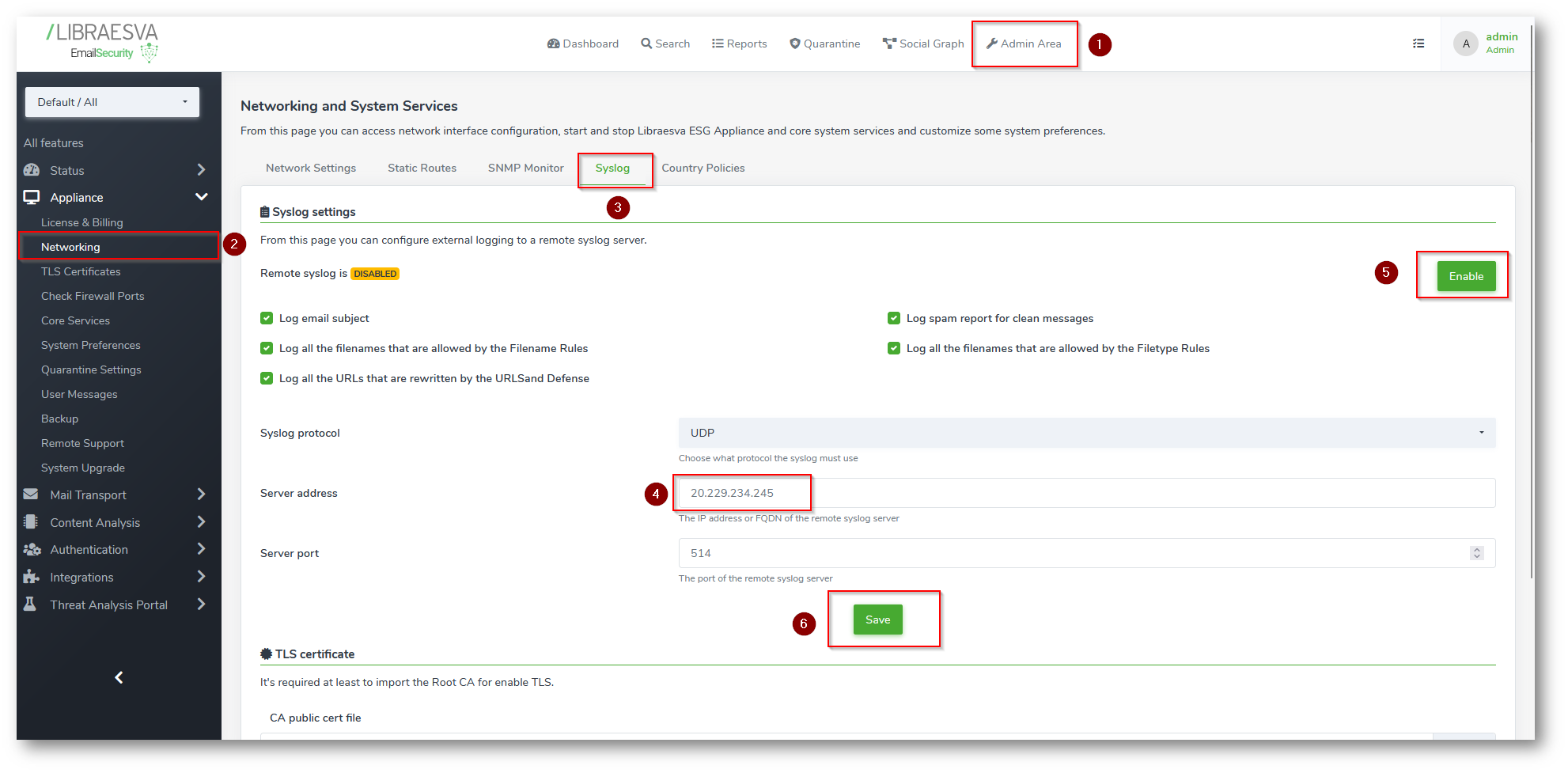Image resolution: width=1568 pixels, height=773 pixels.
Task: Click the admin user avatar
Action: point(1466,44)
